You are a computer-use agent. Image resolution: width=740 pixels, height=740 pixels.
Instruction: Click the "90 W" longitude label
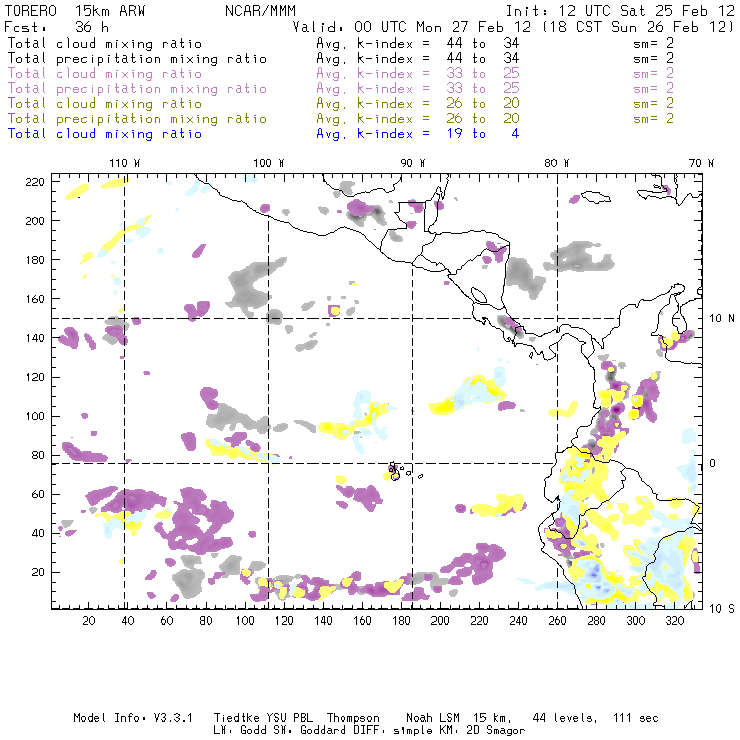413,163
